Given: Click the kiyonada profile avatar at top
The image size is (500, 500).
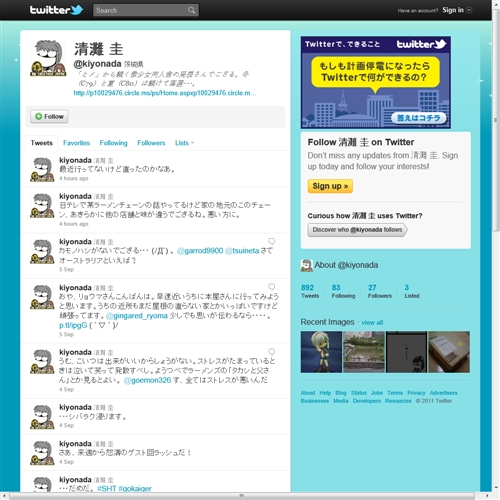Looking at the screenshot, I should point(49,58).
